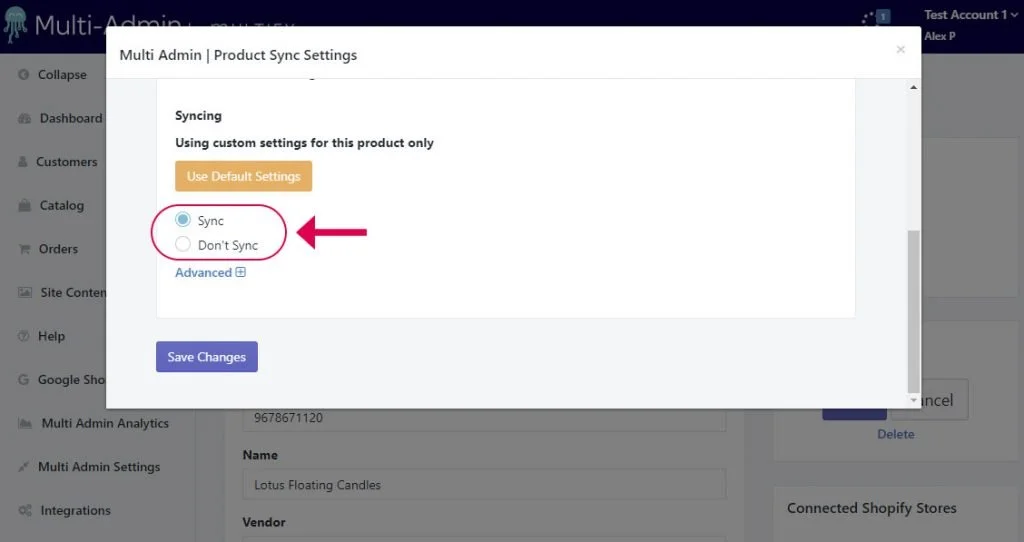Open Multi Admin Settings in the sidebar
The height and width of the screenshot is (542, 1024).
pyautogui.click(x=89, y=467)
